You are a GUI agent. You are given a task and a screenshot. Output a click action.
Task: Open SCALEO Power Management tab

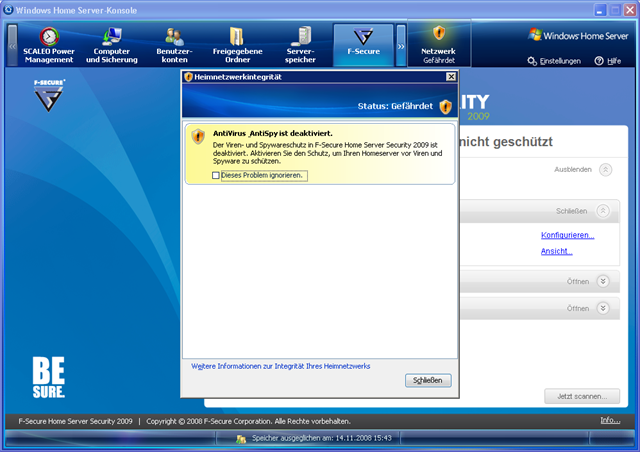(x=49, y=45)
